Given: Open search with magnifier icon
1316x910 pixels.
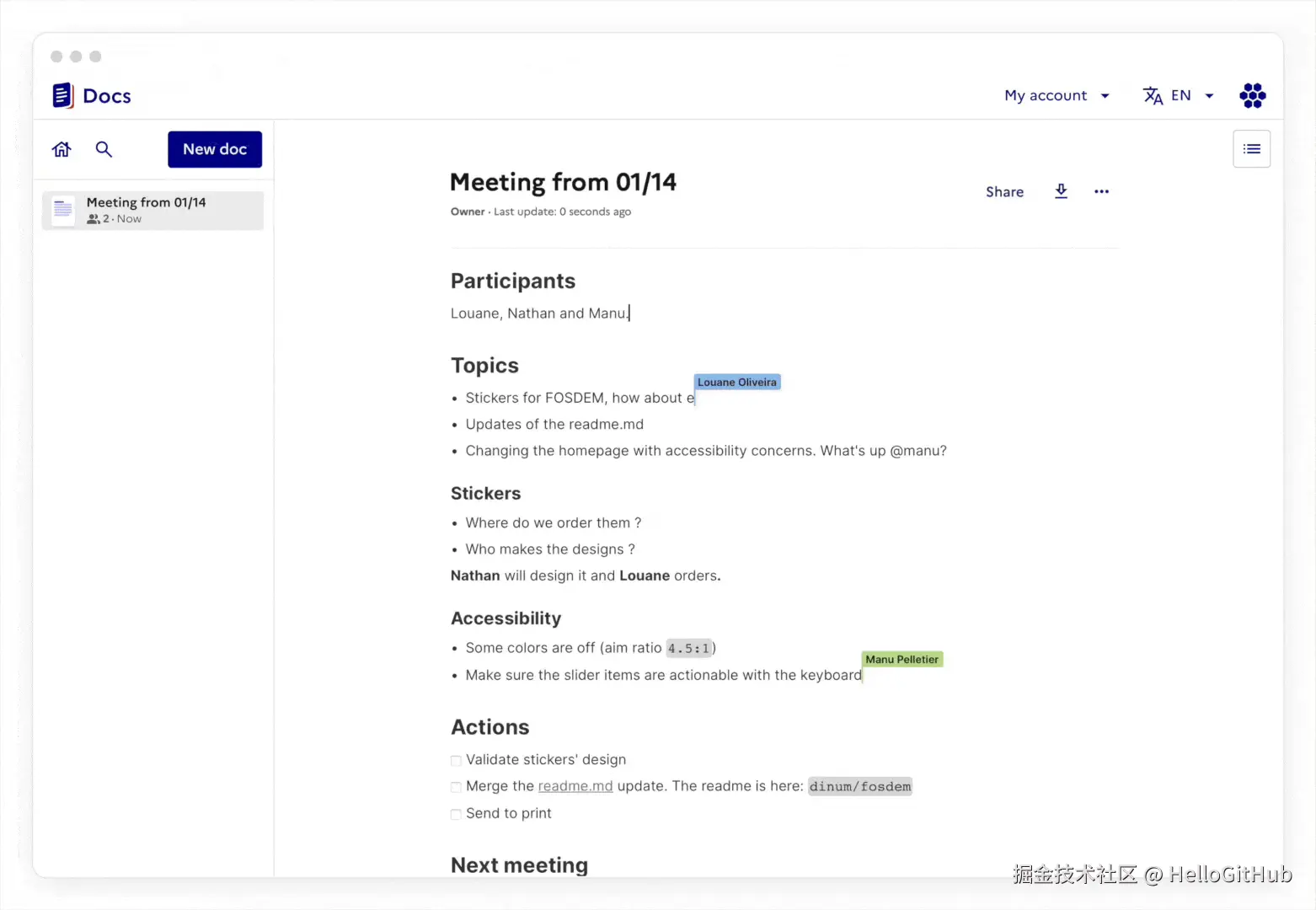Looking at the screenshot, I should click(x=104, y=149).
